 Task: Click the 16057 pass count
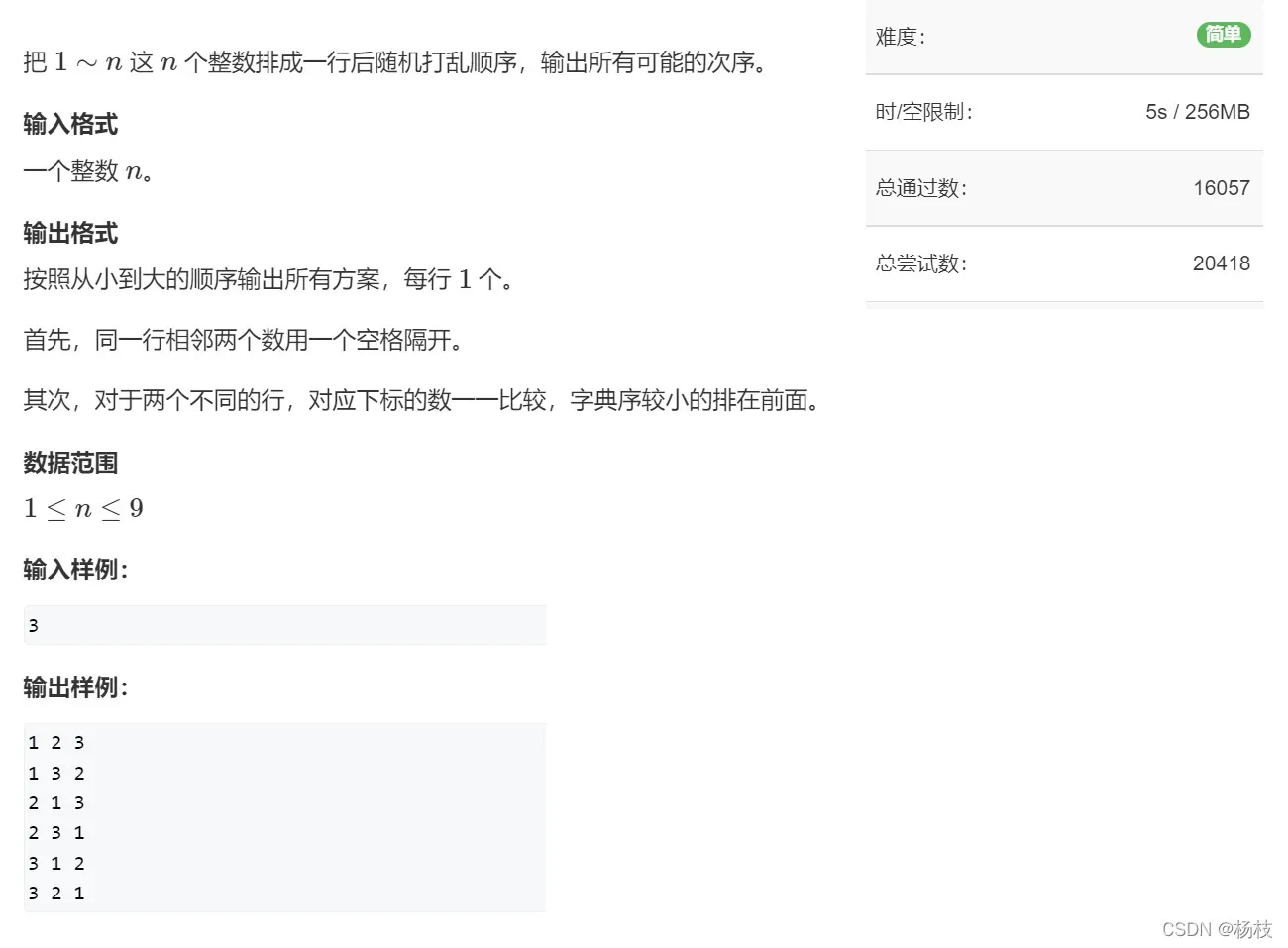coord(1222,188)
